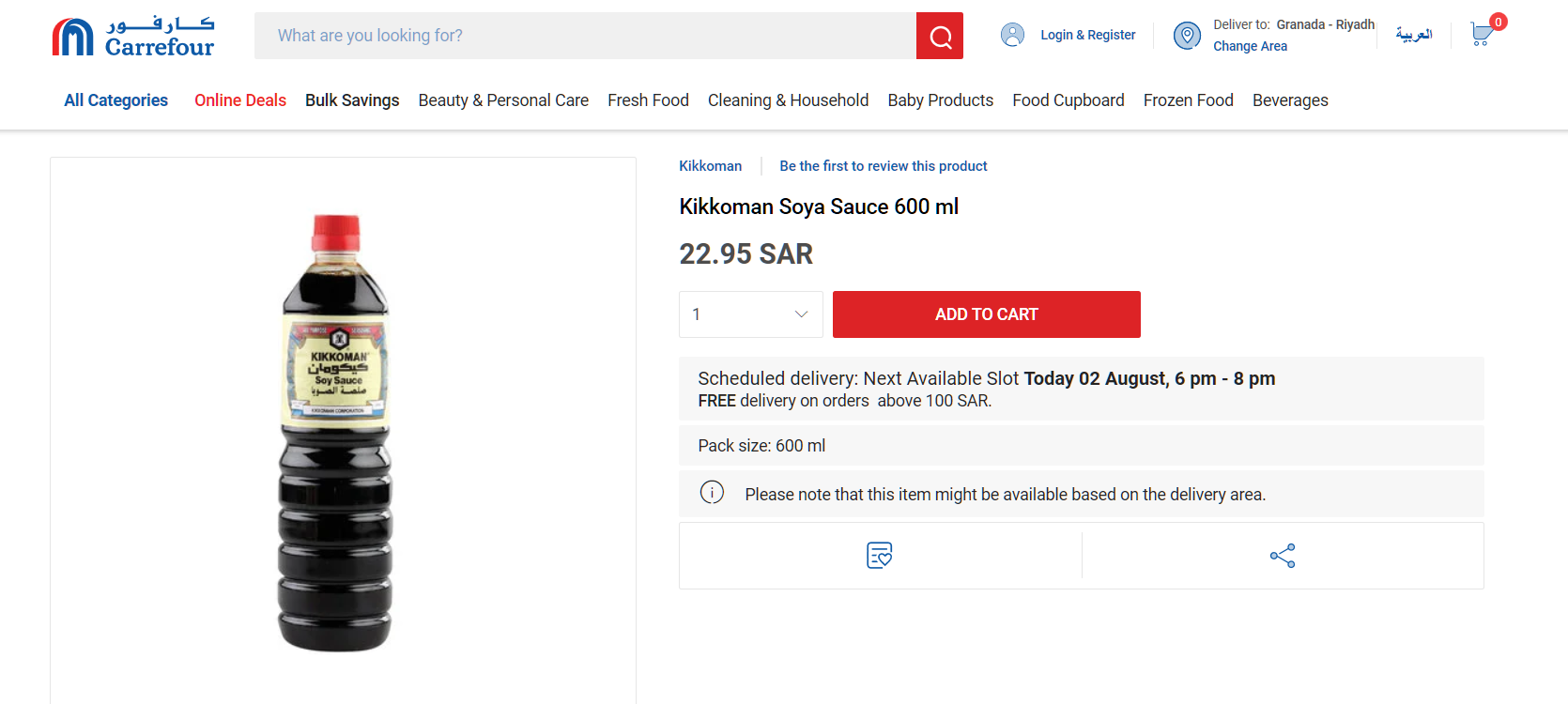
Task: Click the delivery location pin icon
Action: tap(1187, 36)
